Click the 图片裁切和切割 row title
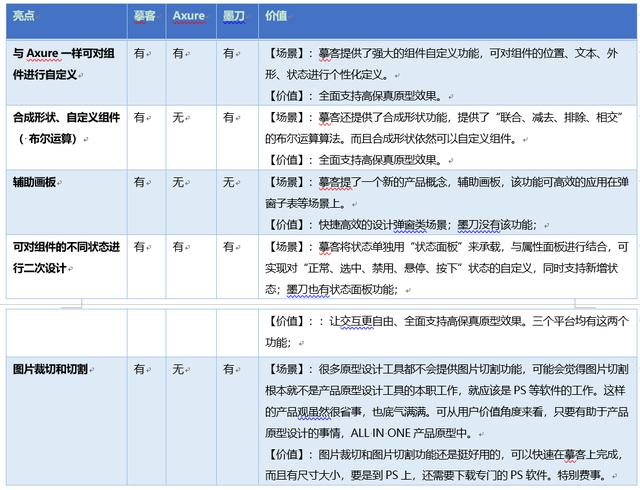The width and height of the screenshot is (640, 490). pos(50,369)
